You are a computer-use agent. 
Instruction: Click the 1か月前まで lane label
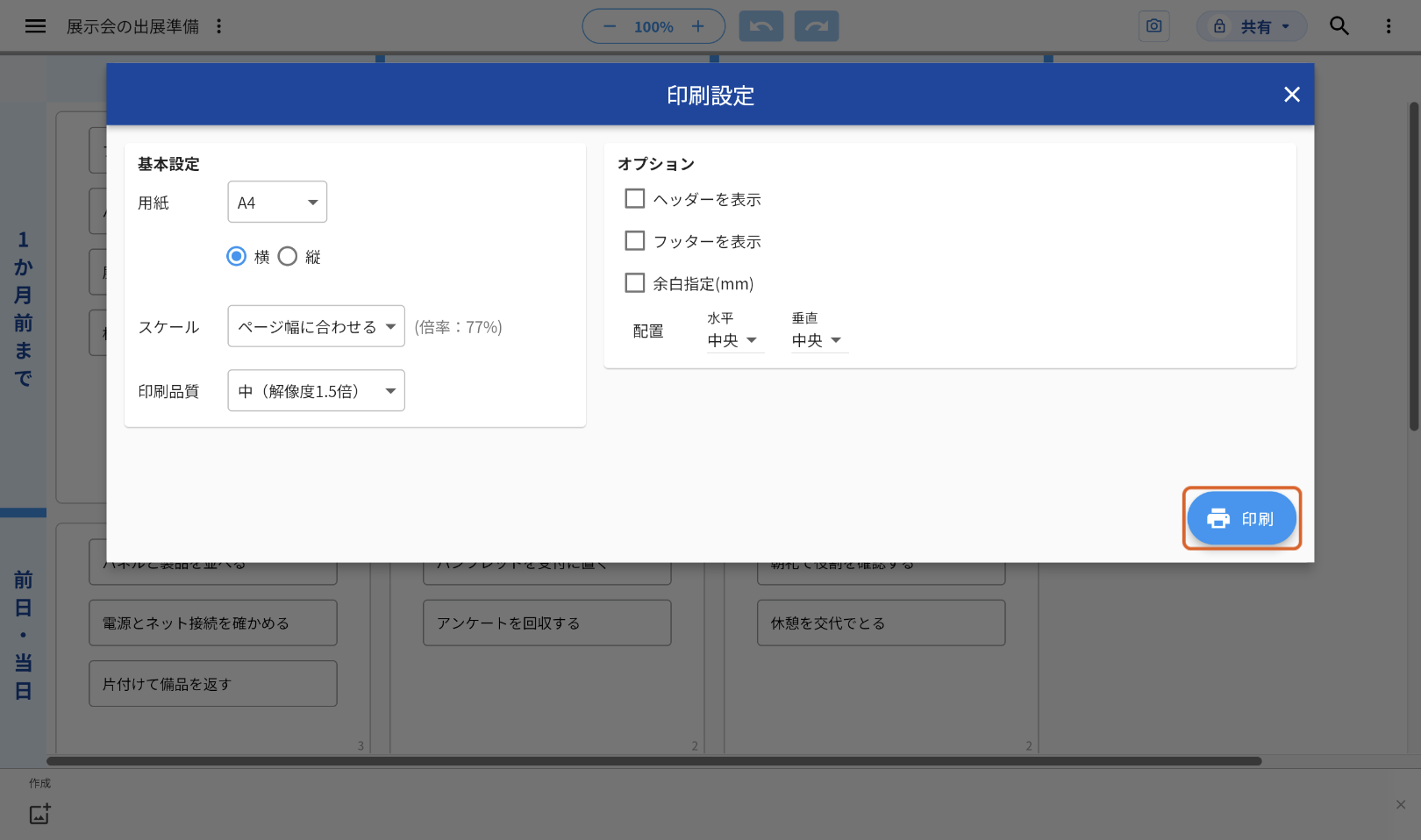[x=24, y=308]
